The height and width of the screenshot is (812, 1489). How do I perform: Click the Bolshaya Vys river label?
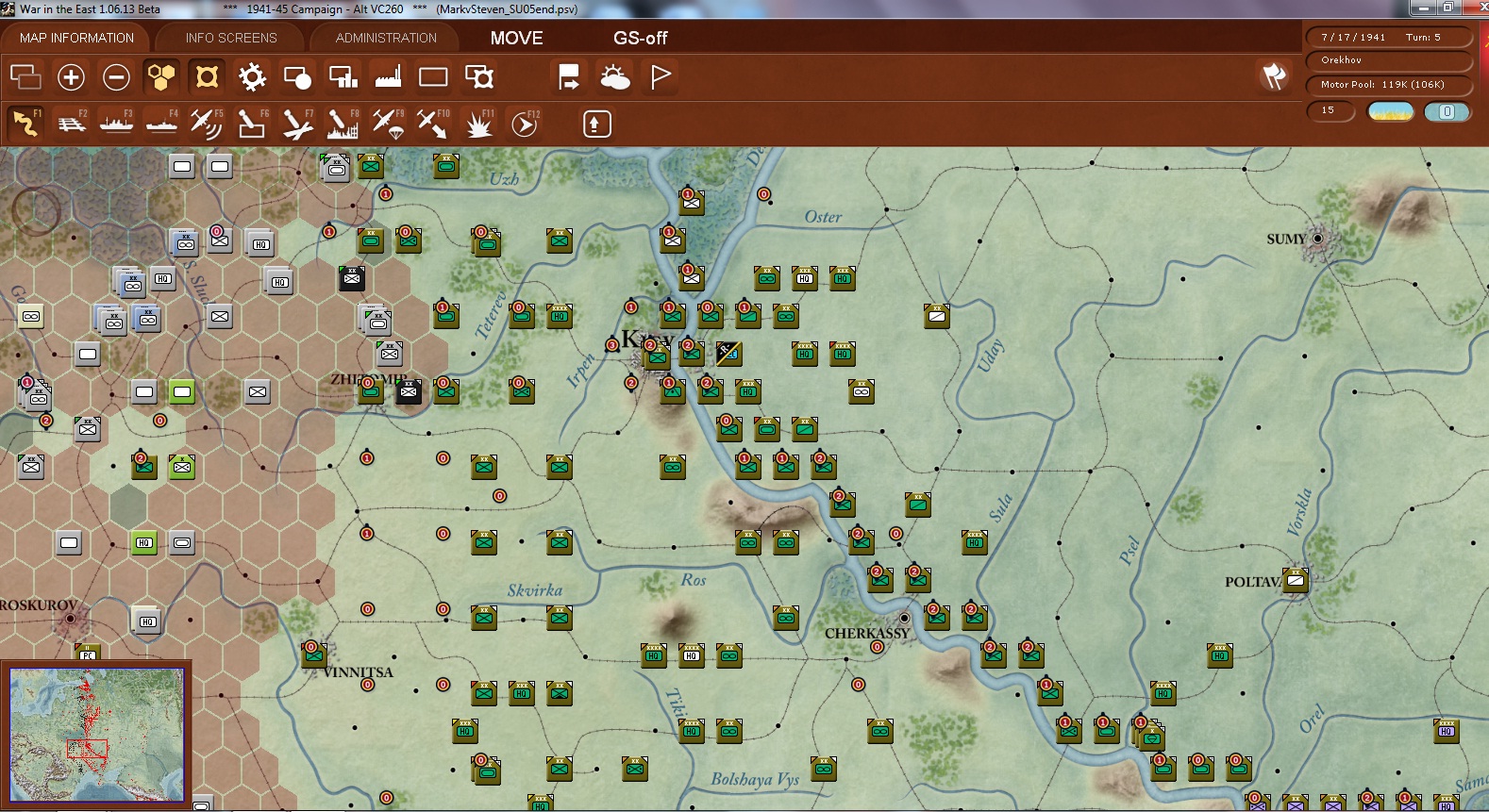point(755,779)
